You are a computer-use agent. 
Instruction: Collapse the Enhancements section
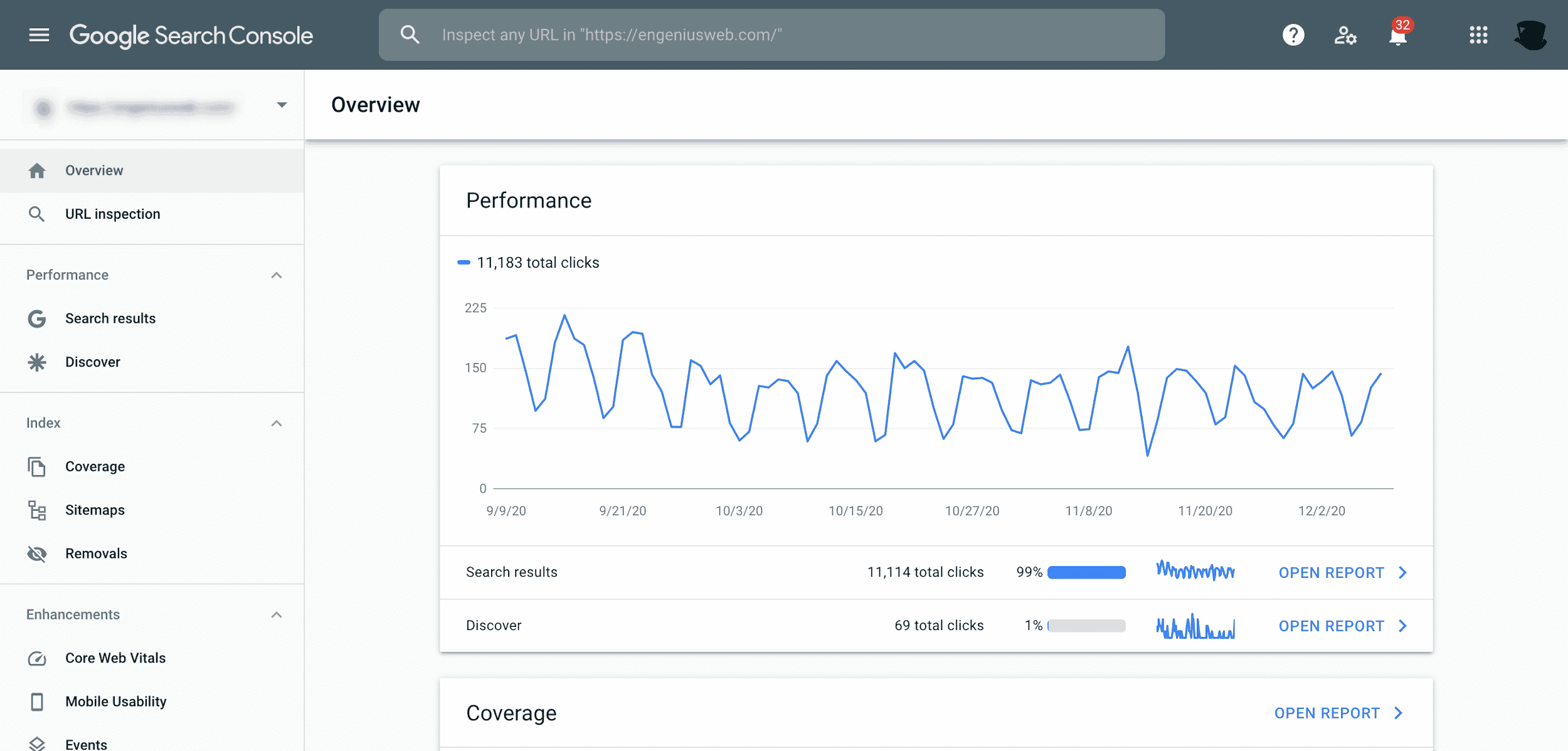point(277,615)
